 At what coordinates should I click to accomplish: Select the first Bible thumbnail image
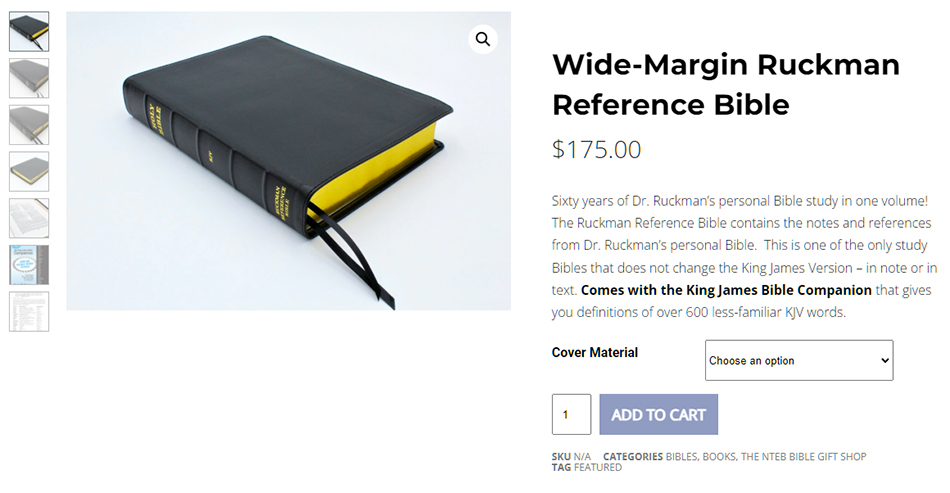pos(29,31)
